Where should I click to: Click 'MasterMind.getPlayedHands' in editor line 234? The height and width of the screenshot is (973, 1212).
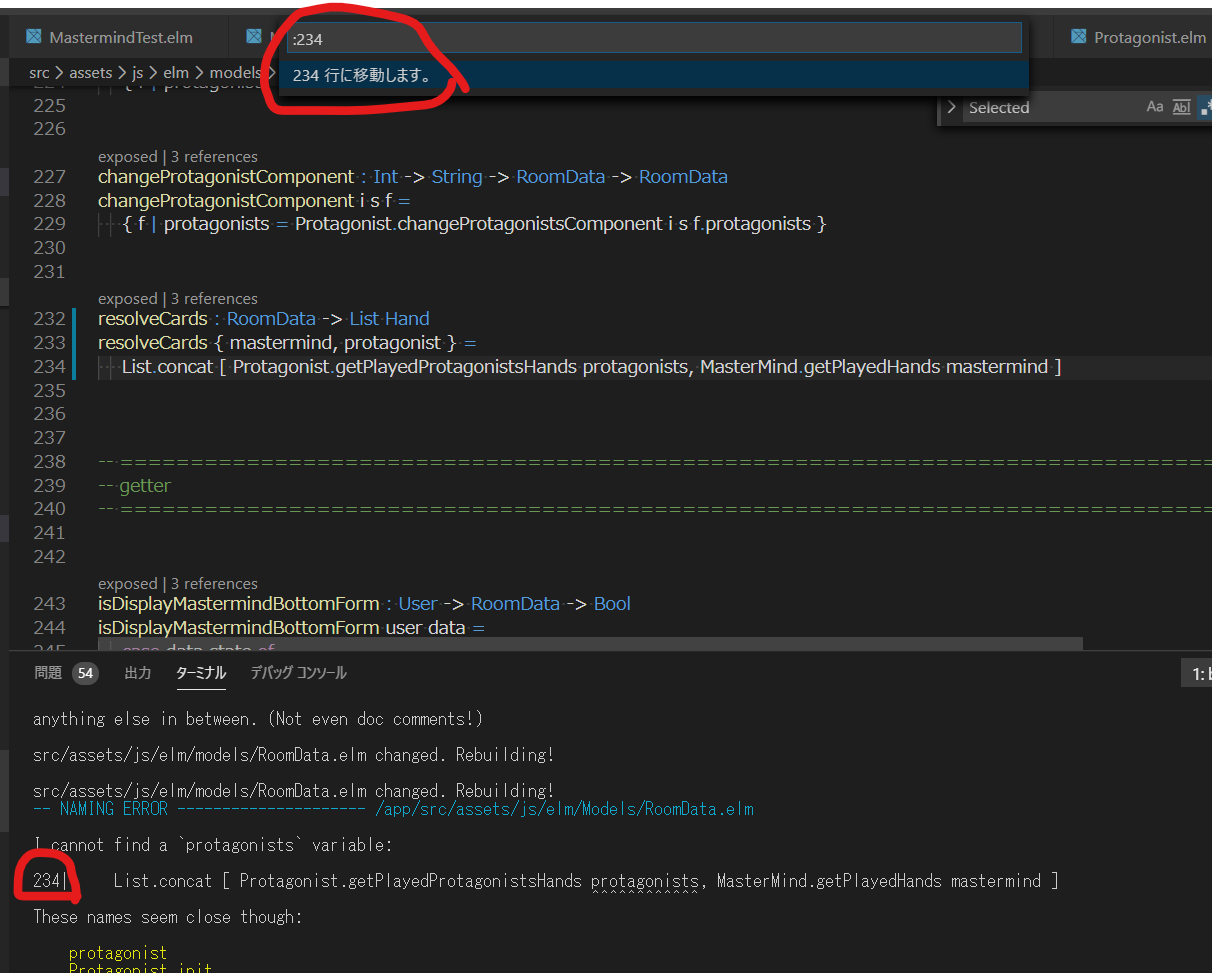coord(820,367)
